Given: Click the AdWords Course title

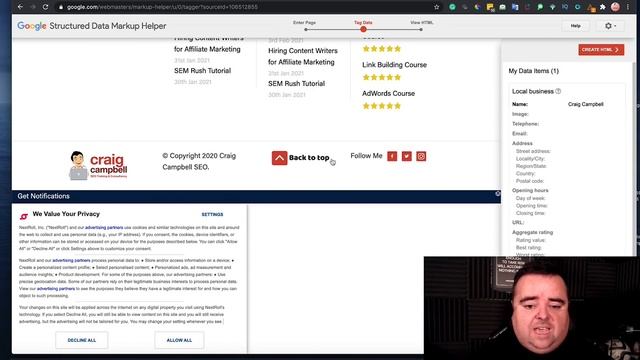Looking at the screenshot, I should [x=388, y=93].
